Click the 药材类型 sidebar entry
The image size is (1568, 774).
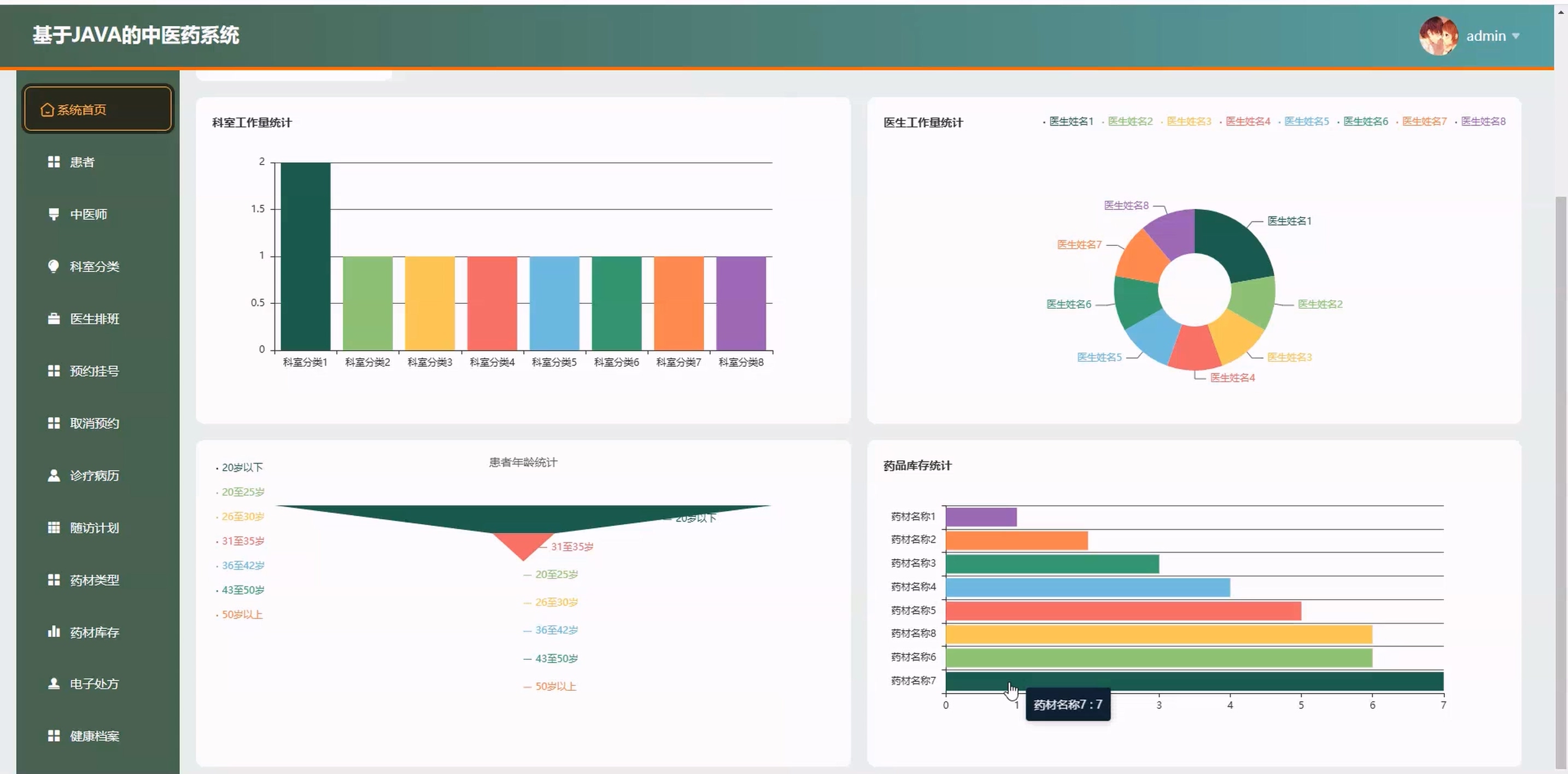(93, 580)
